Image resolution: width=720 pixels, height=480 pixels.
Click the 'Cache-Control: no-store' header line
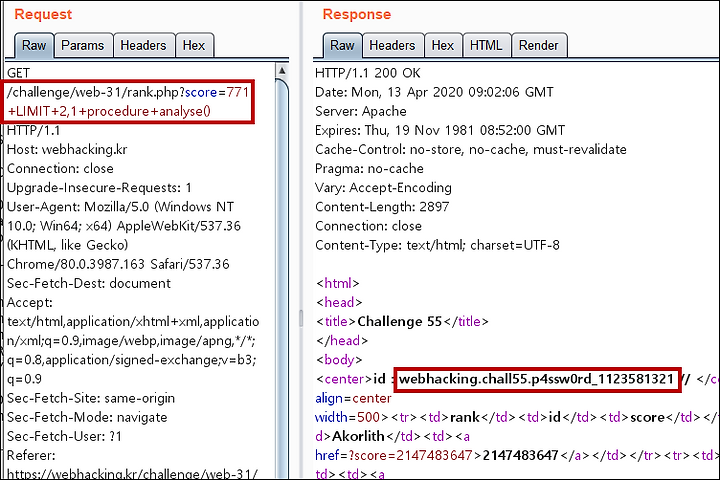point(471,150)
